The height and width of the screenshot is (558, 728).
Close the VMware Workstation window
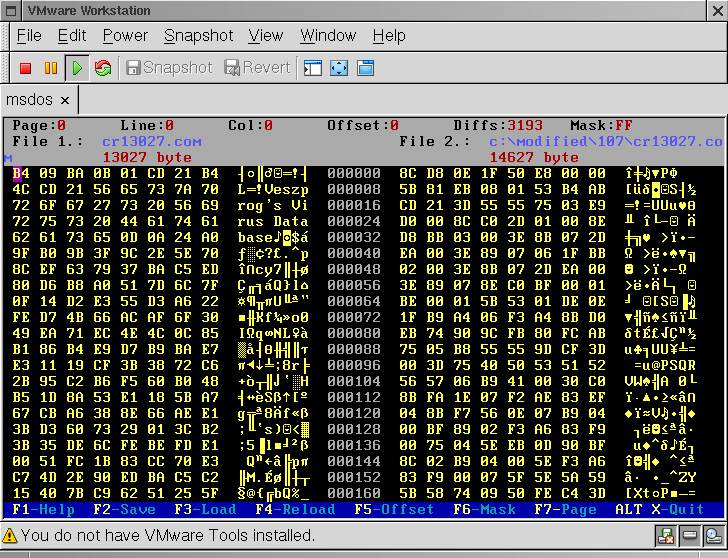(x=717, y=11)
